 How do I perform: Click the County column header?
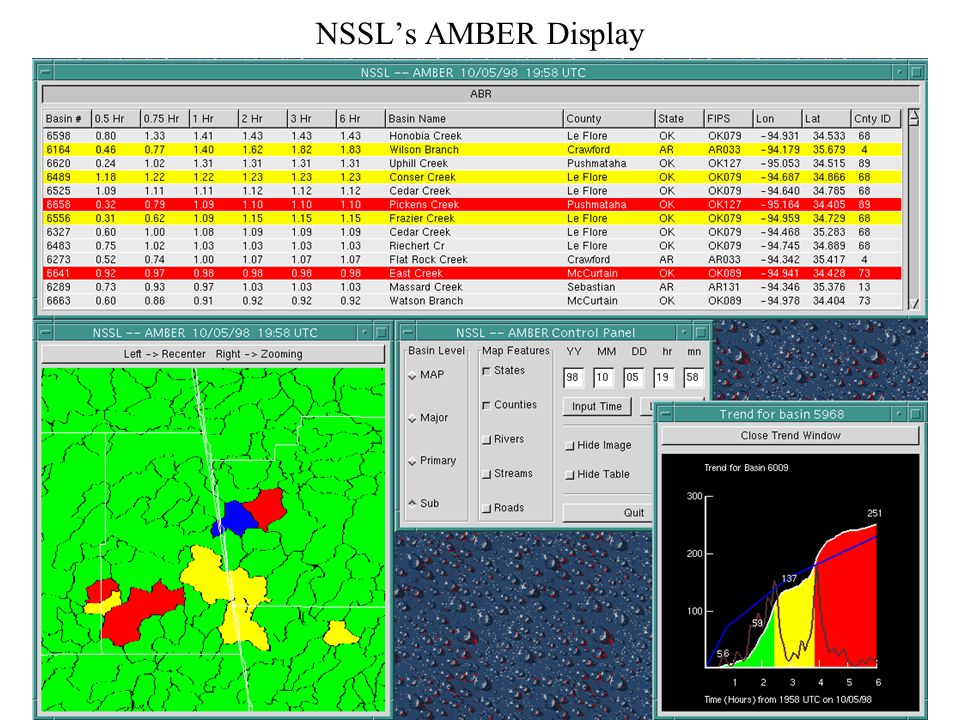609,119
